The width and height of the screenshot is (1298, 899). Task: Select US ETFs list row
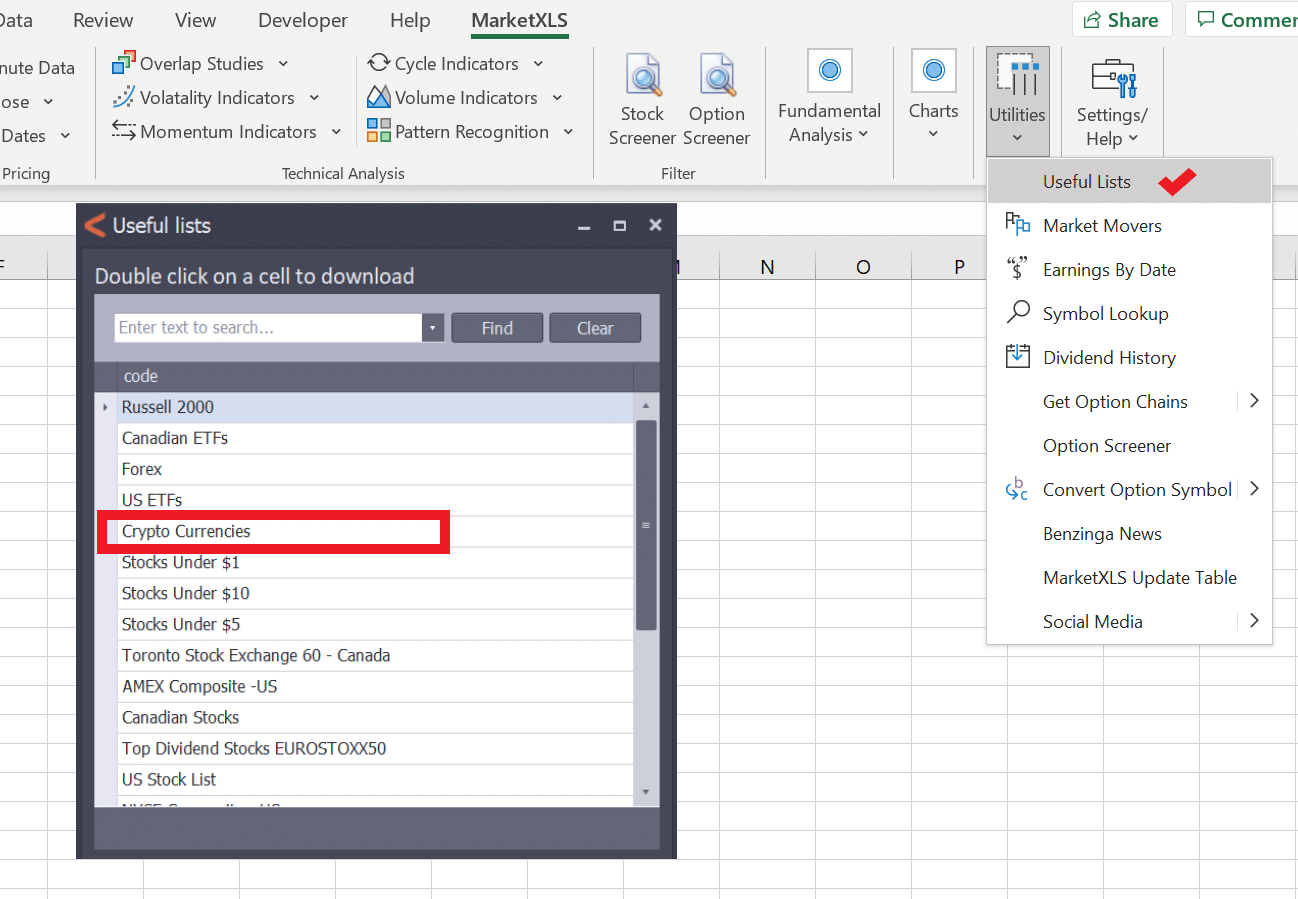375,500
